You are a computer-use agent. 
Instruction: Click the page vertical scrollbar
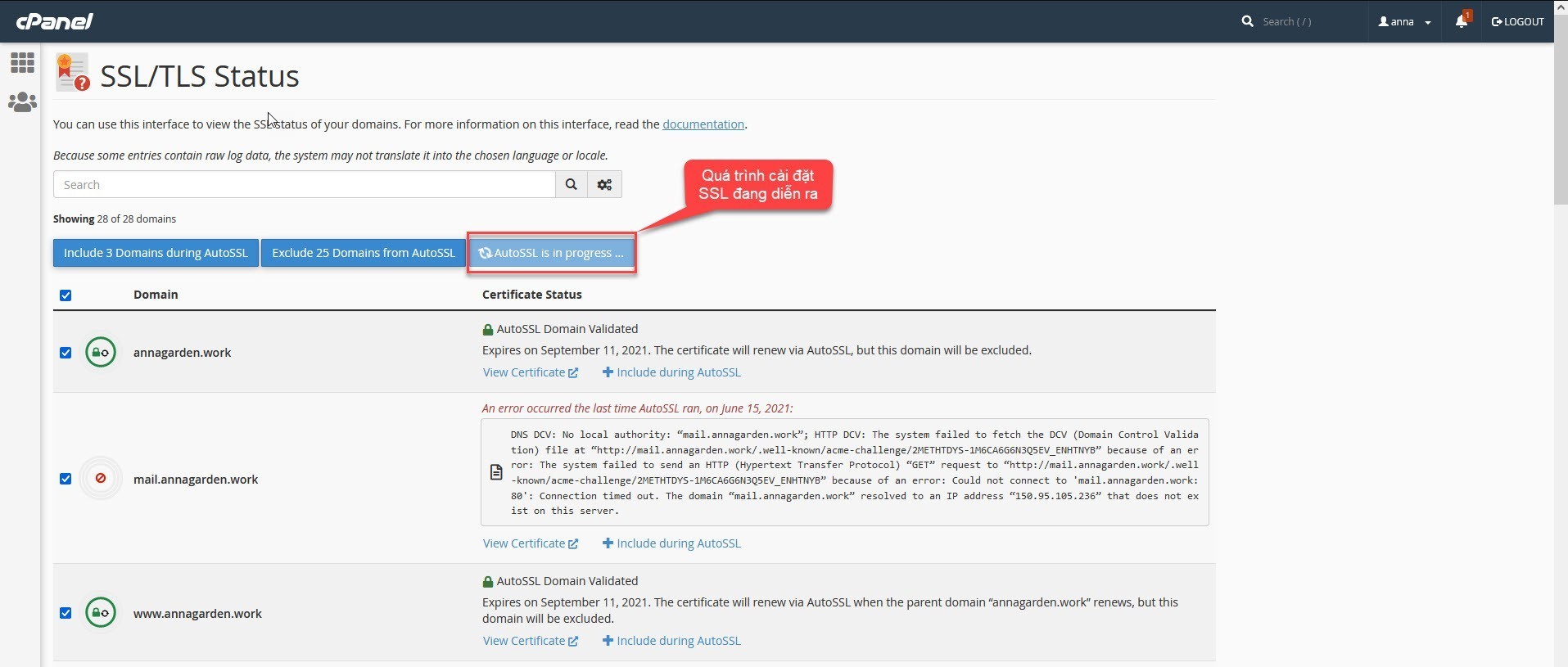point(1561,123)
